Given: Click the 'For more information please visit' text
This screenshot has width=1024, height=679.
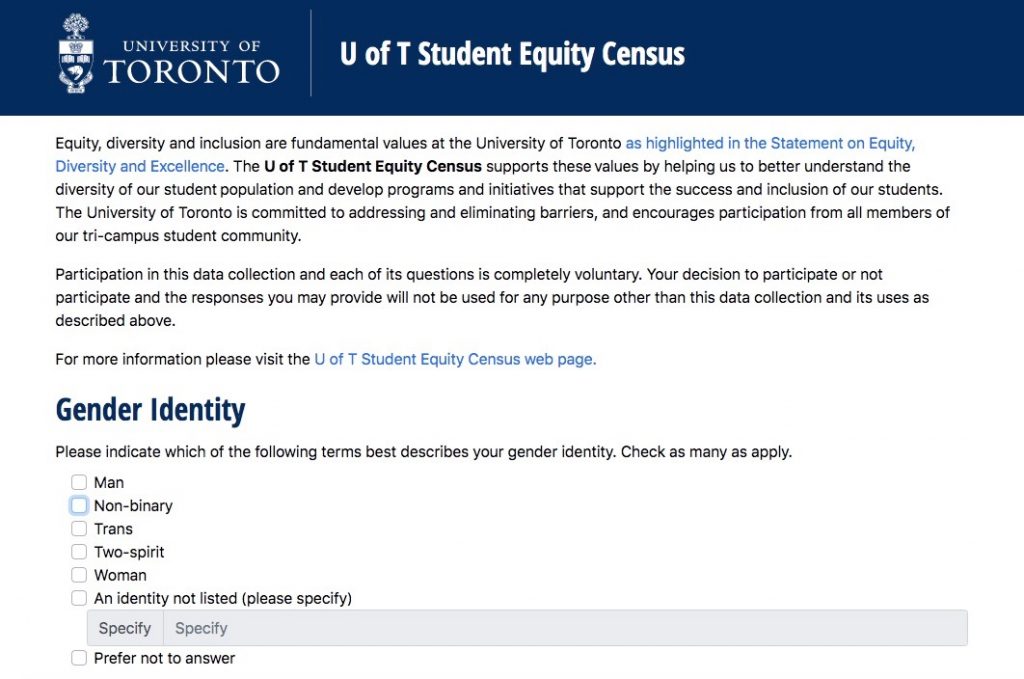Looking at the screenshot, I should [183, 359].
